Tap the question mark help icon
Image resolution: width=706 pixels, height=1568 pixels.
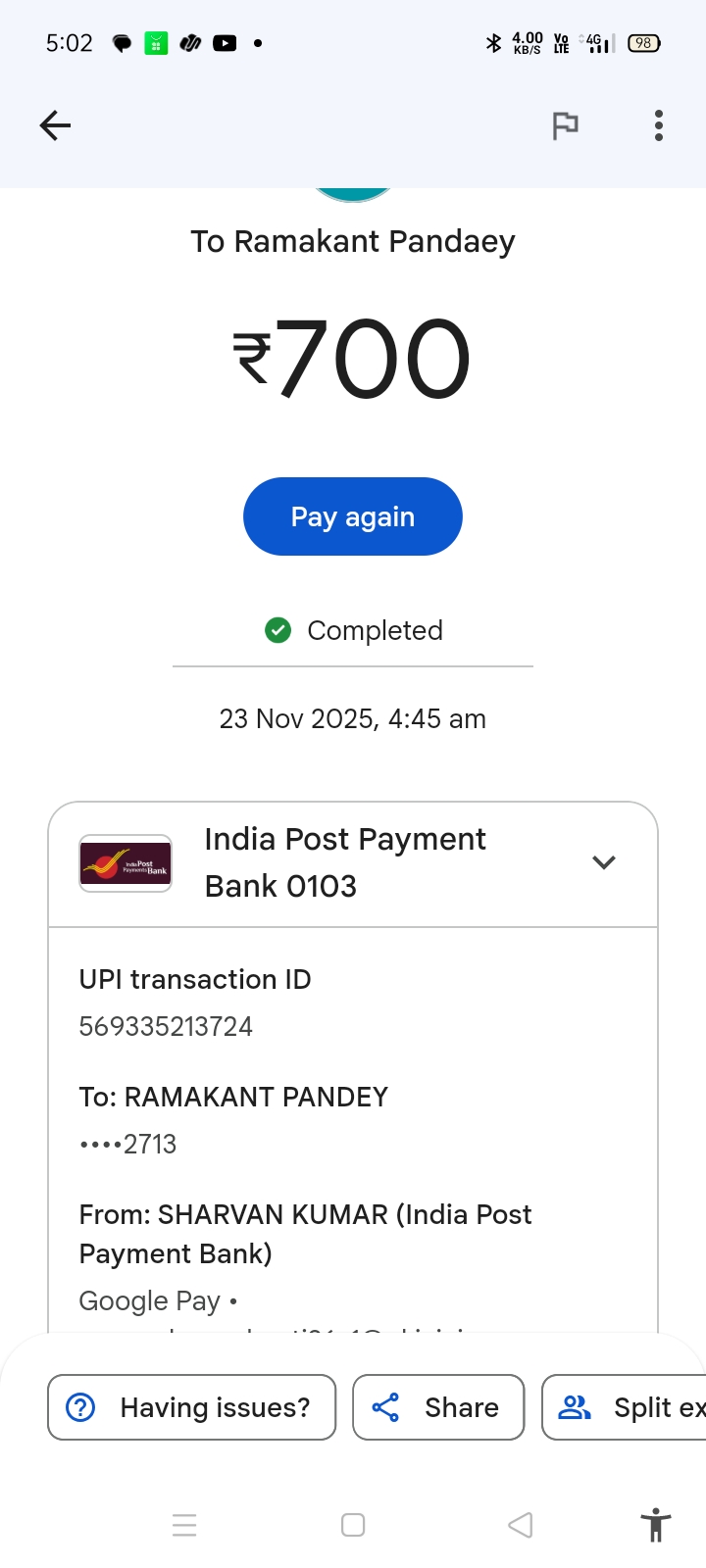(x=80, y=1407)
